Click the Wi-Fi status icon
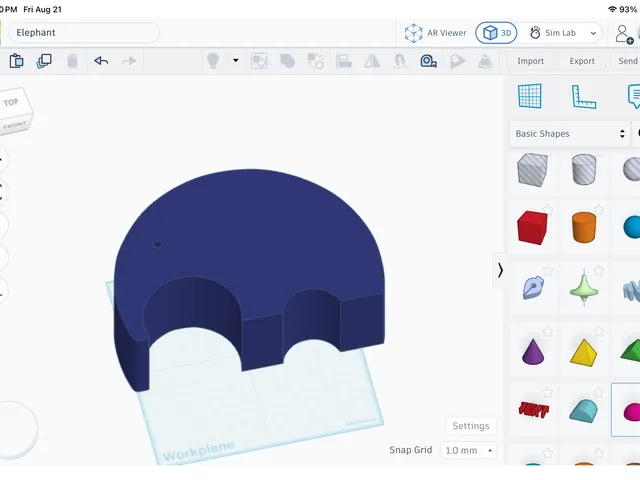 [612, 9]
